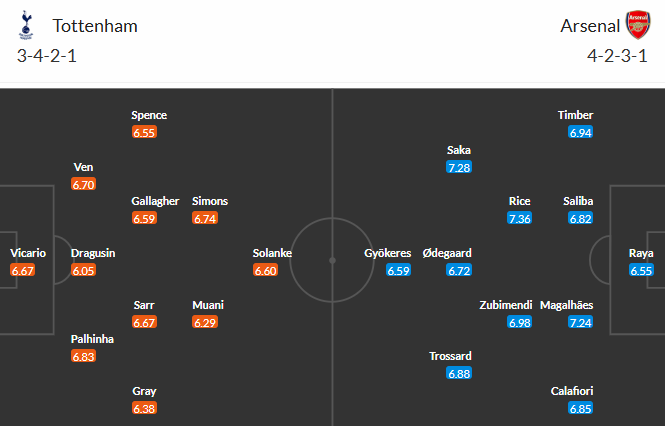Click on Palhinha's player name
The image size is (665, 426).
click(92, 339)
